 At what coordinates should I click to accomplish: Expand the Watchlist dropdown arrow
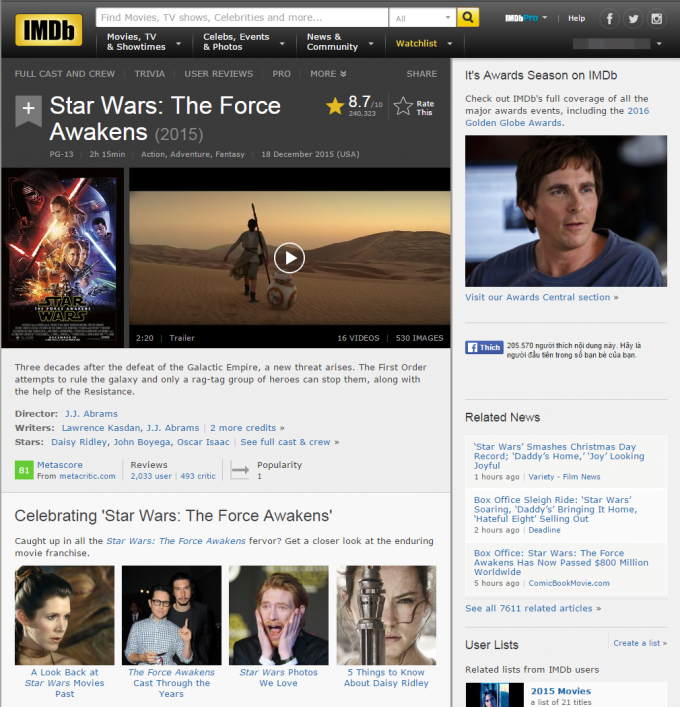[x=450, y=43]
